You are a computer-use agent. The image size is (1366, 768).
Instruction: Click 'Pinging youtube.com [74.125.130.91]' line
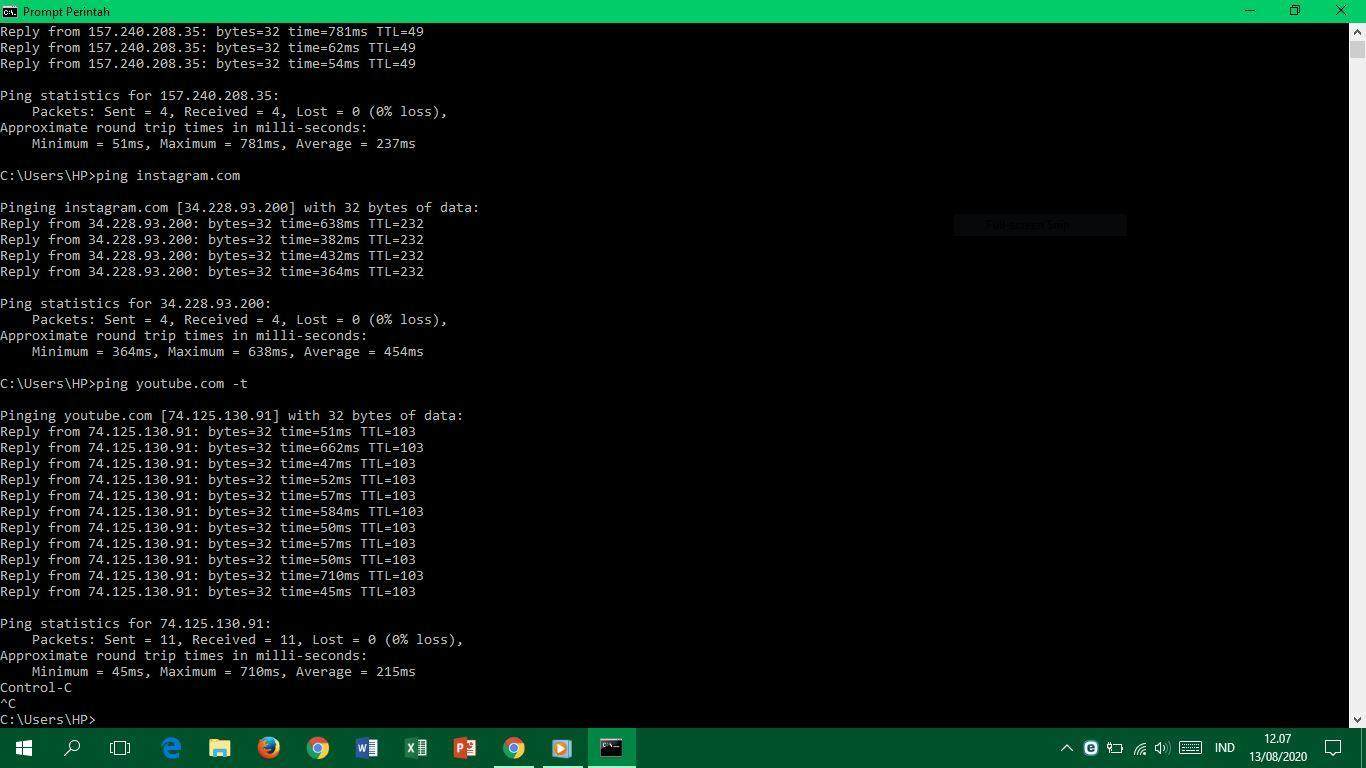(x=232, y=416)
